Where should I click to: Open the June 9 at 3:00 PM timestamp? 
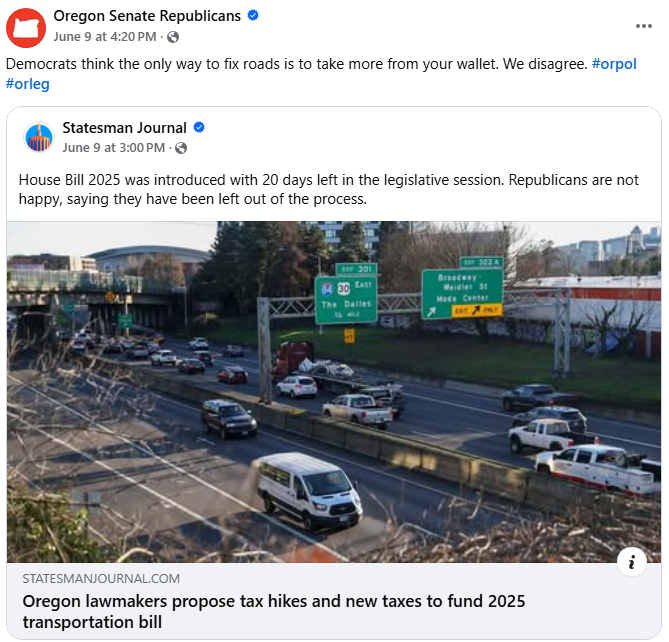click(113, 148)
